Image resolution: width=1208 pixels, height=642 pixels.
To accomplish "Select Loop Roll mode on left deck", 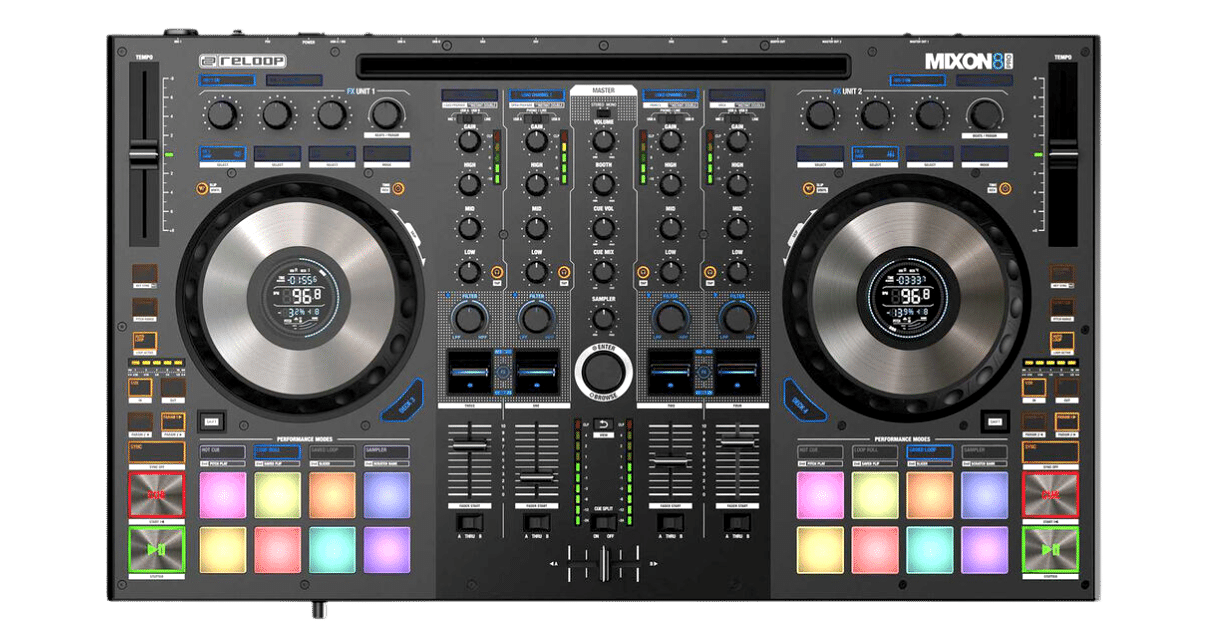I will coord(277,452).
